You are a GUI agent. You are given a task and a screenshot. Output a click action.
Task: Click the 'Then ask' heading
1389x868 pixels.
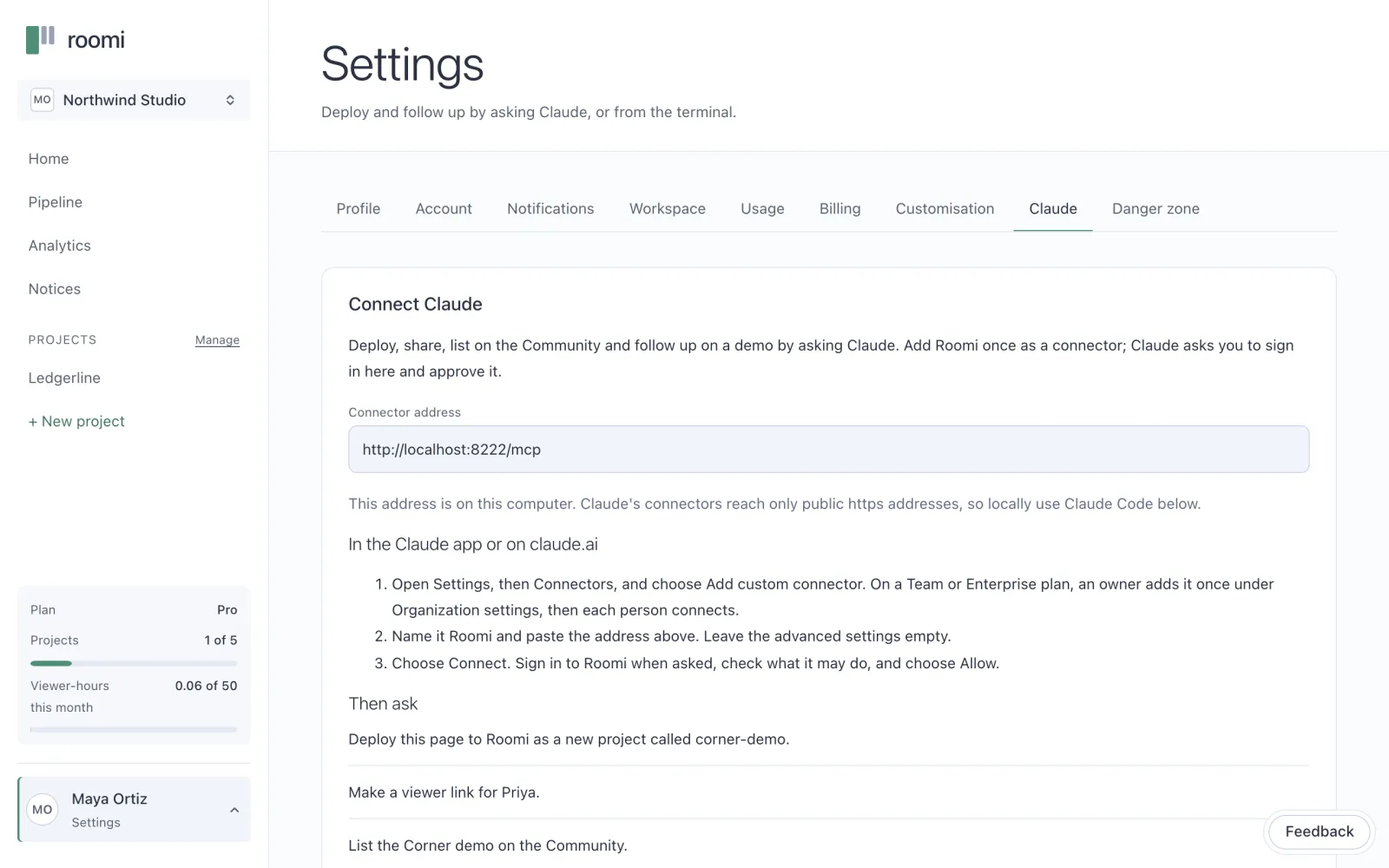point(383,704)
